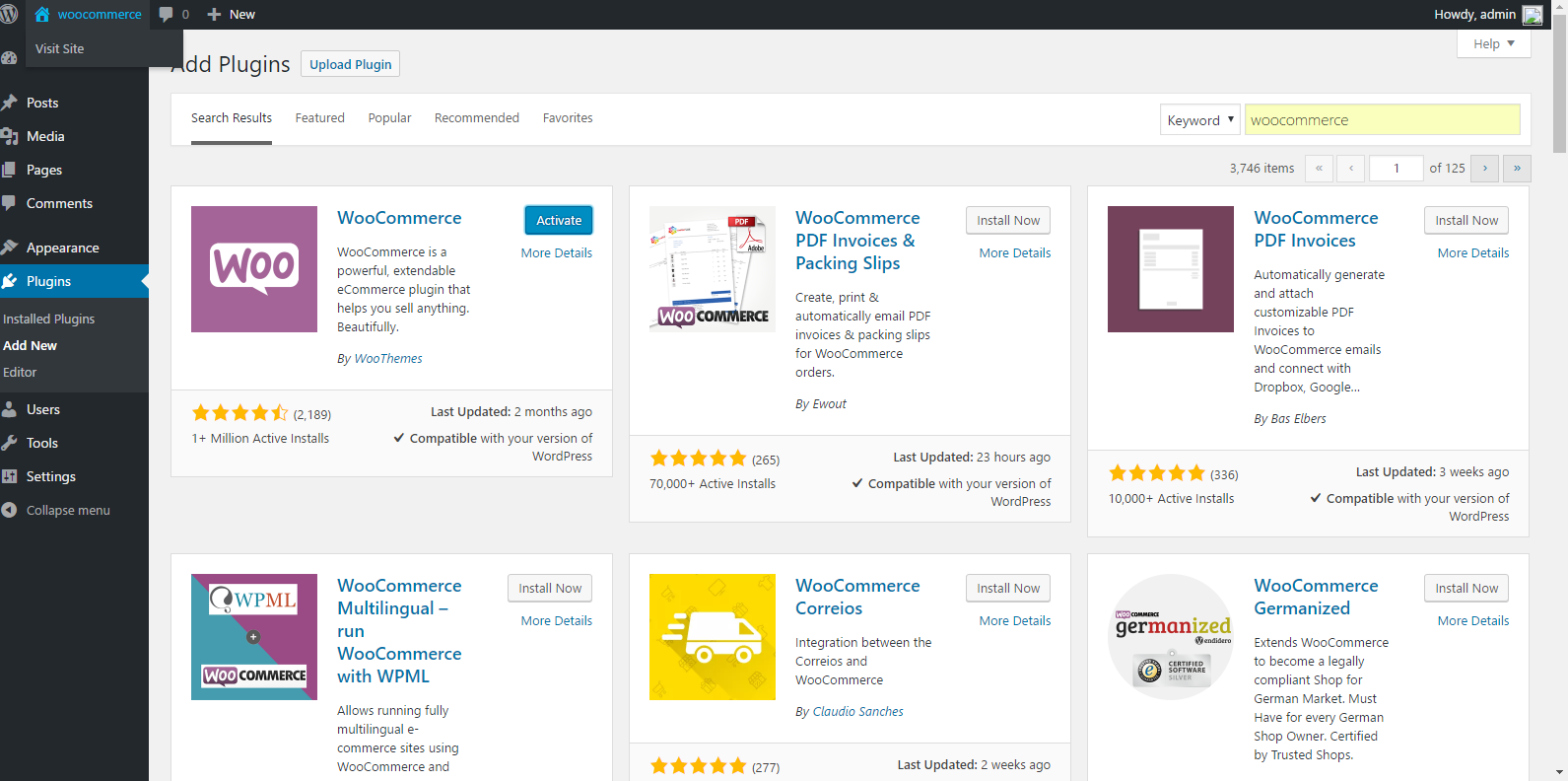
Task: Switch to the Search Results tab
Action: 232,118
